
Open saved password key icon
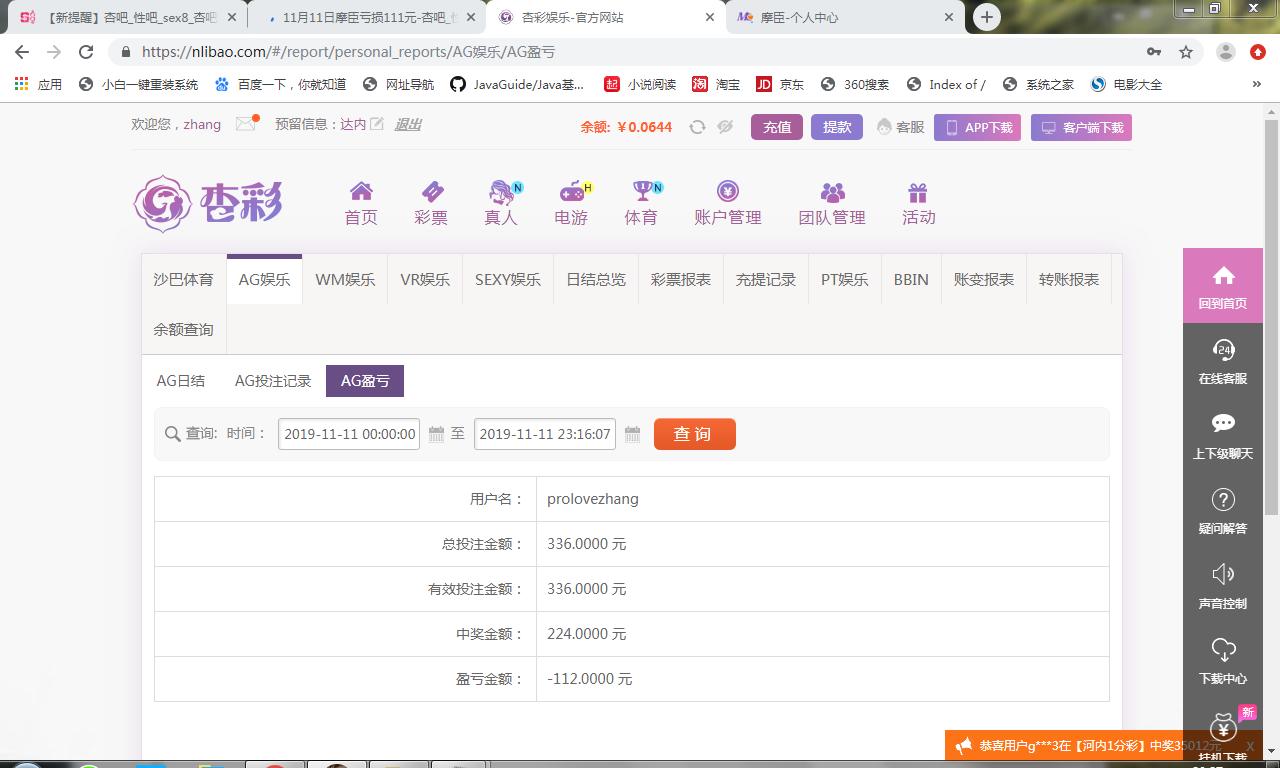click(1154, 52)
